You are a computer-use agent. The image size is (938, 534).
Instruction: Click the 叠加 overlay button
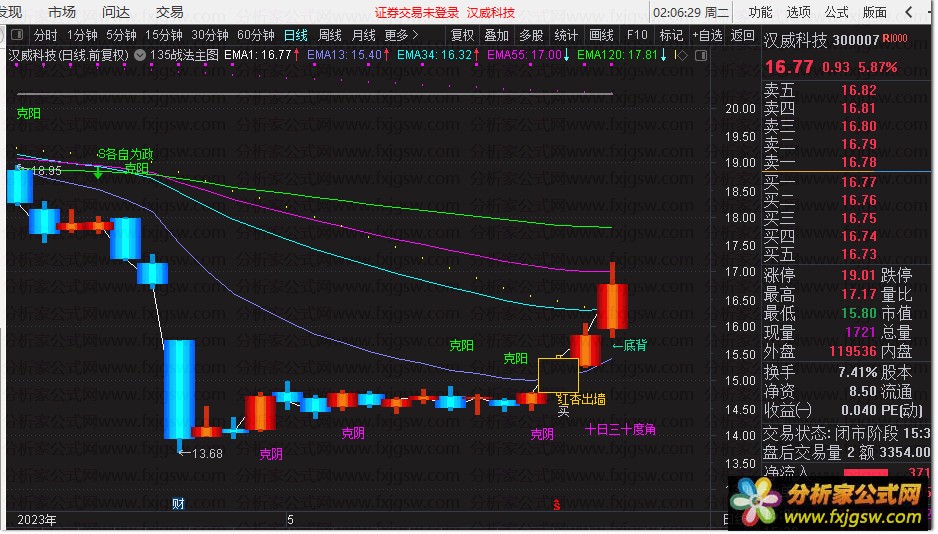click(497, 35)
